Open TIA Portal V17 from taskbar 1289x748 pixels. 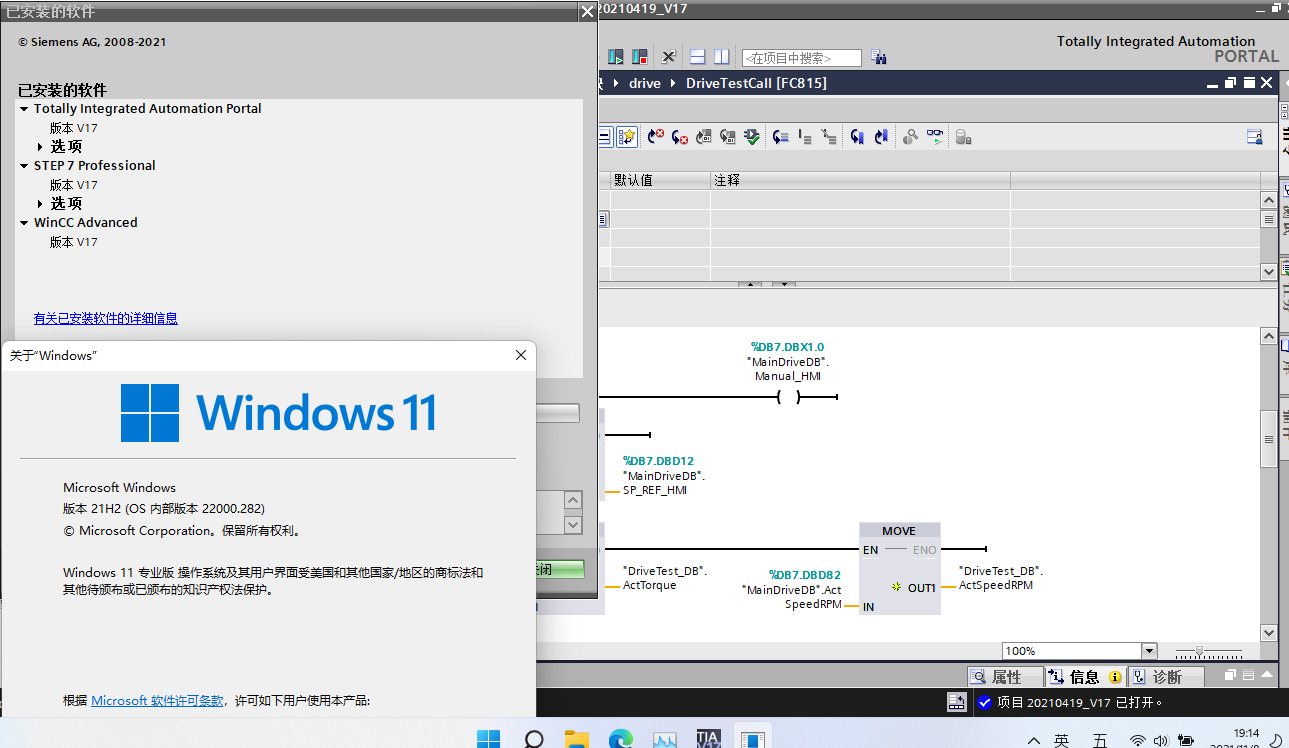708,740
